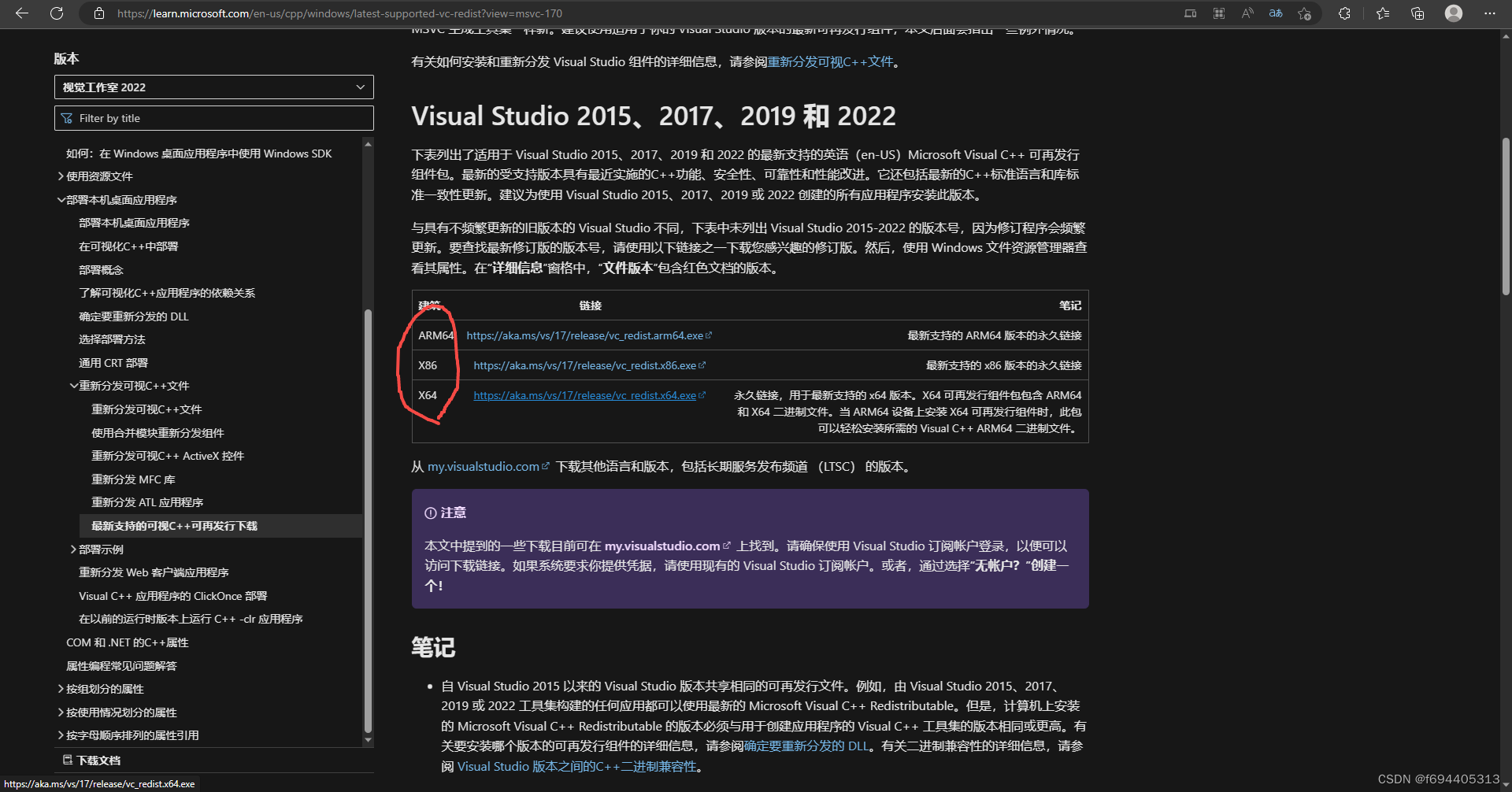The height and width of the screenshot is (792, 1512).
Task: Open the Collections panel
Action: coord(1417,13)
